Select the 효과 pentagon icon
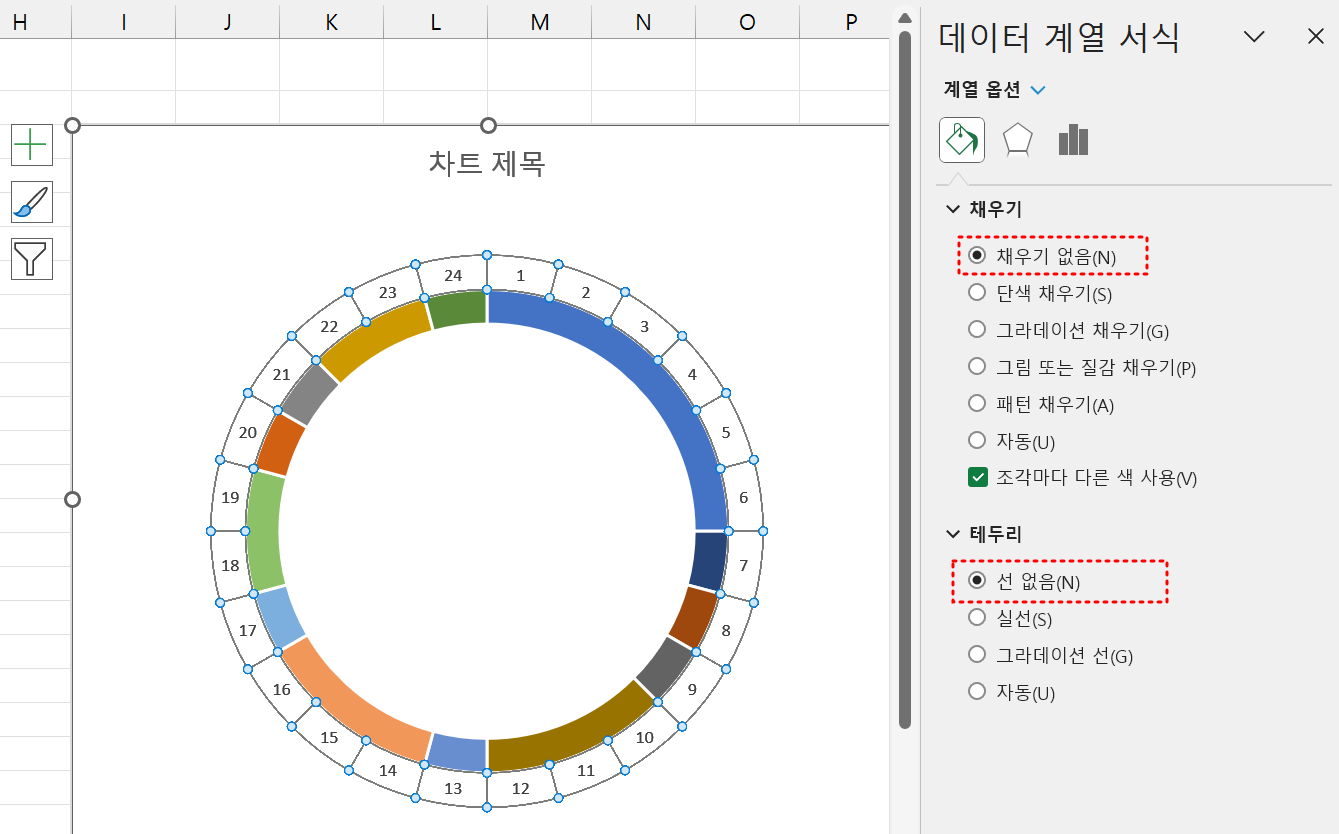 [1017, 140]
